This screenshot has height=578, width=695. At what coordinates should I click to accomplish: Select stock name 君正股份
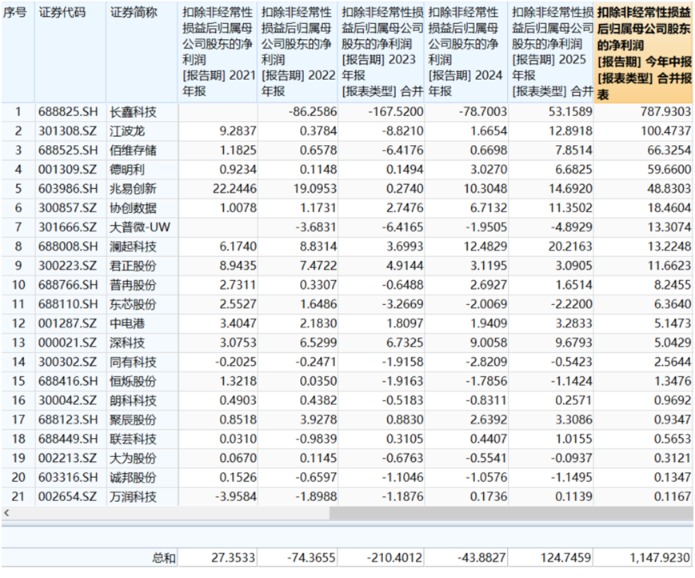(x=133, y=266)
